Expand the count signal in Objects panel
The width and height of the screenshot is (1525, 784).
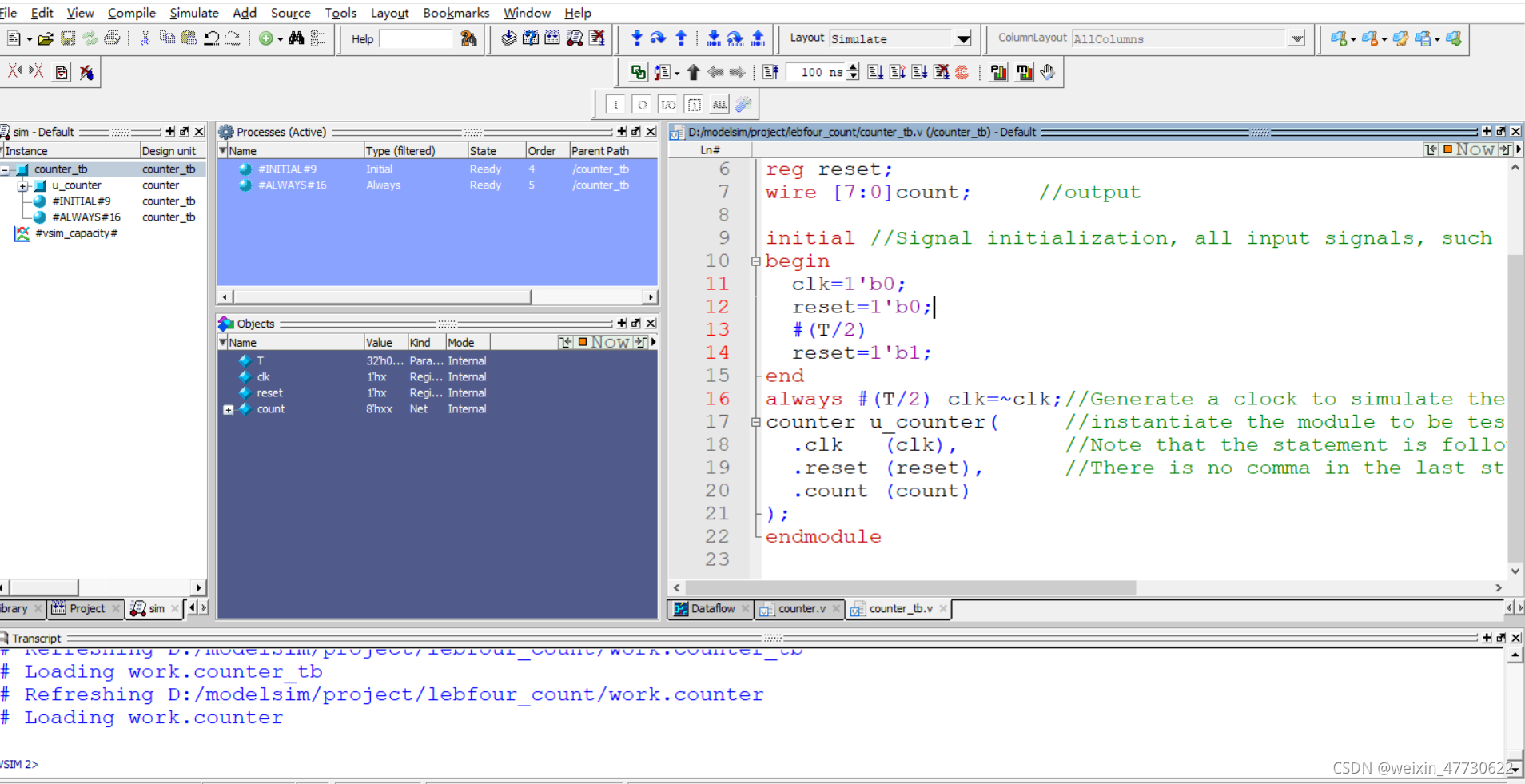tap(229, 409)
